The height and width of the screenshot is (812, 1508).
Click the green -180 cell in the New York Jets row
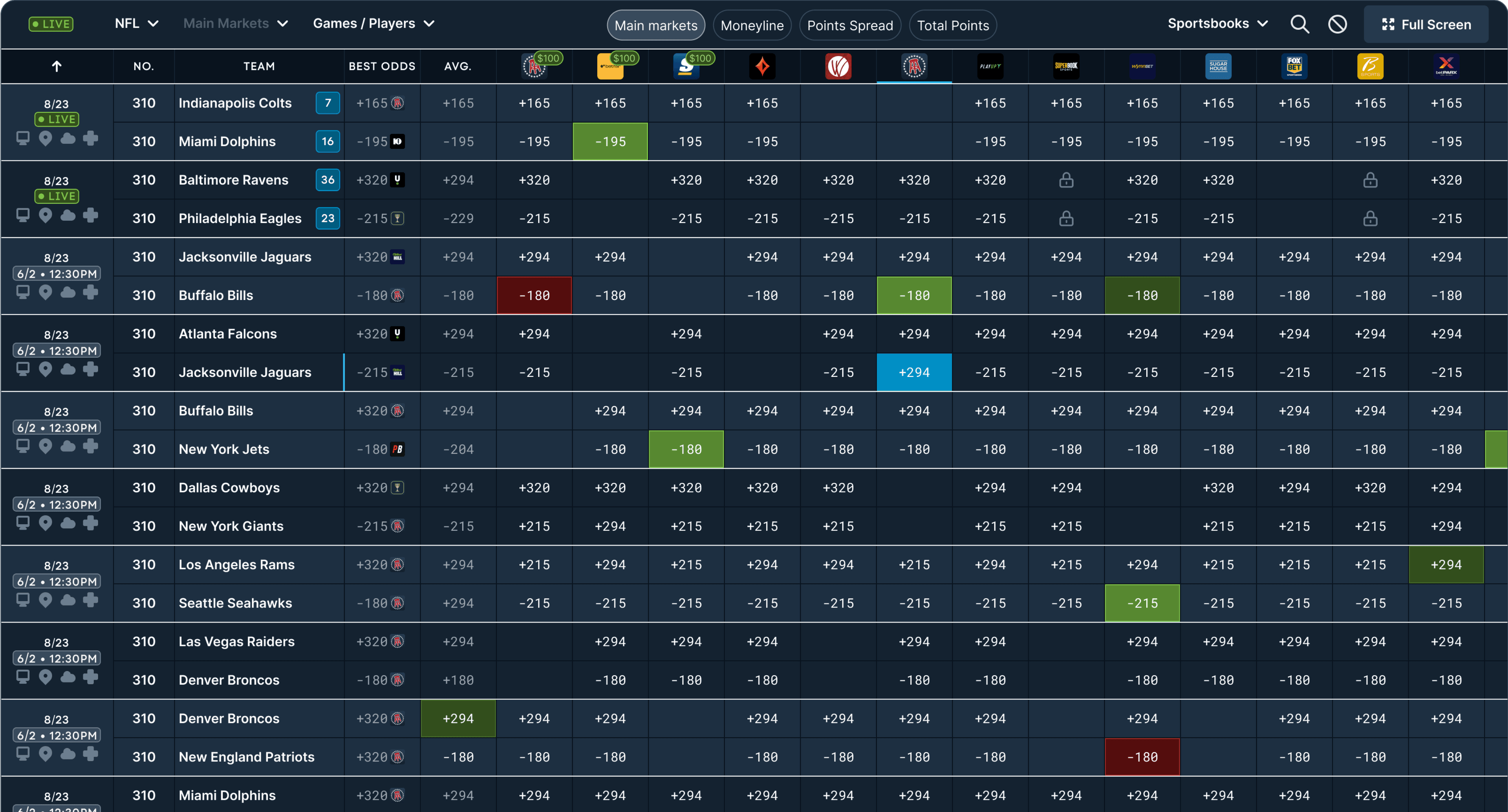[686, 449]
